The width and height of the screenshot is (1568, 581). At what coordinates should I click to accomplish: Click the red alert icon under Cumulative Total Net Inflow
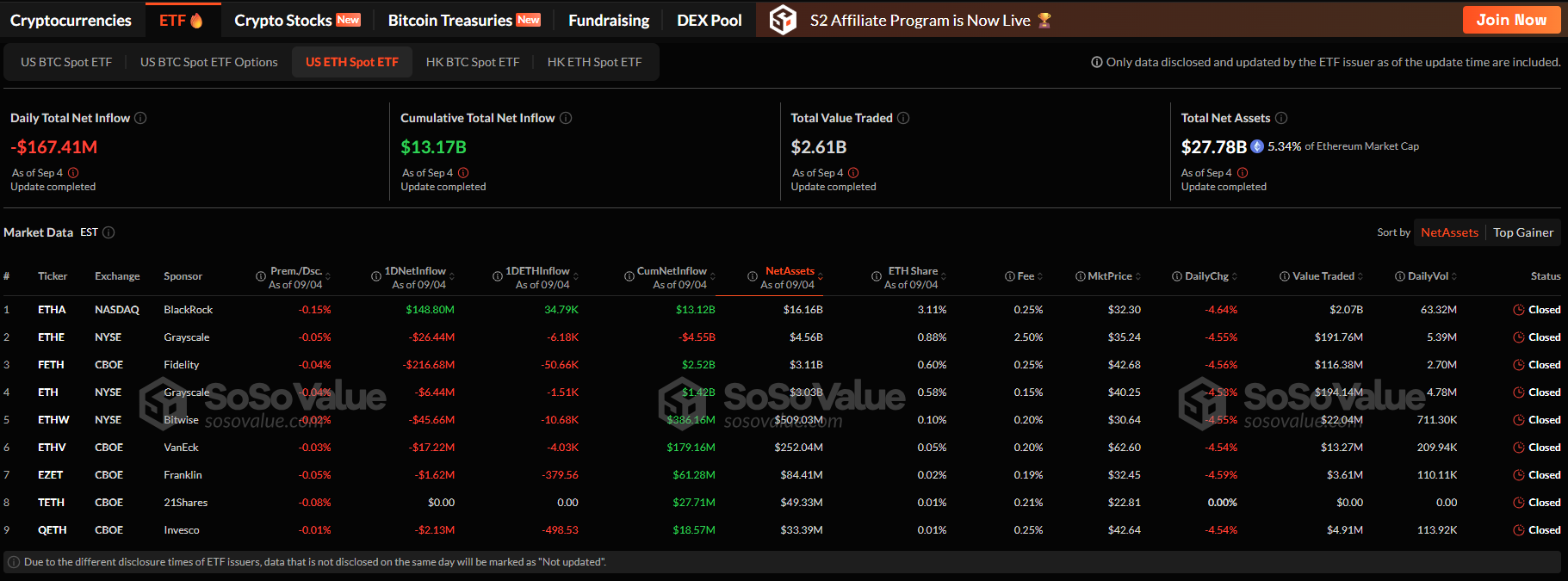(463, 173)
